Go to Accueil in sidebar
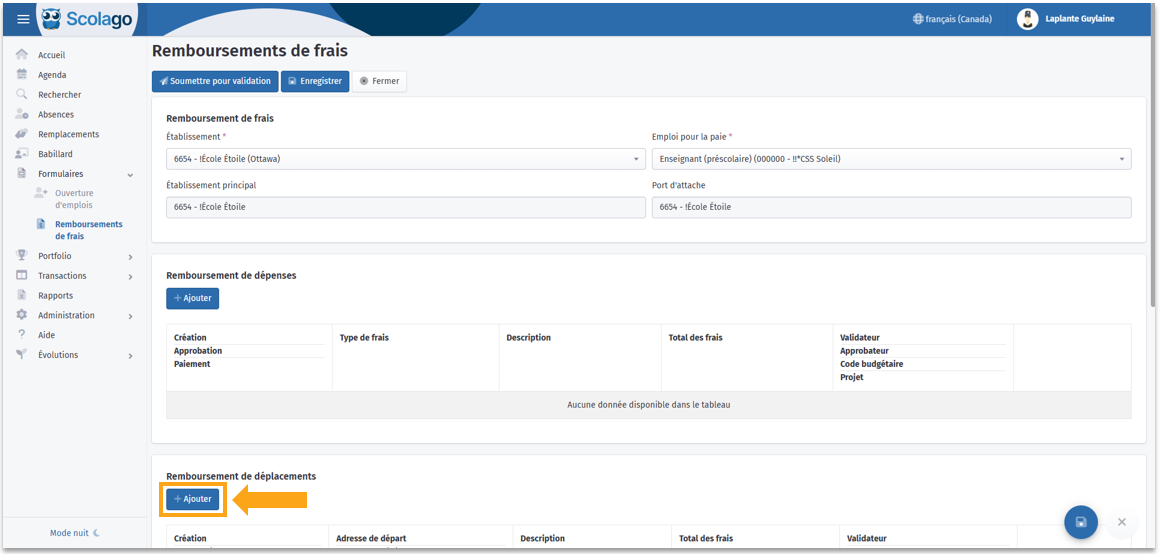The width and height of the screenshot is (1160, 554). (52, 55)
